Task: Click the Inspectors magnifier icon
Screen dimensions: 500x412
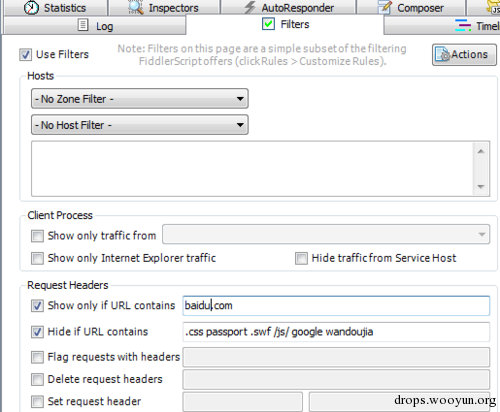Action: tap(136, 7)
